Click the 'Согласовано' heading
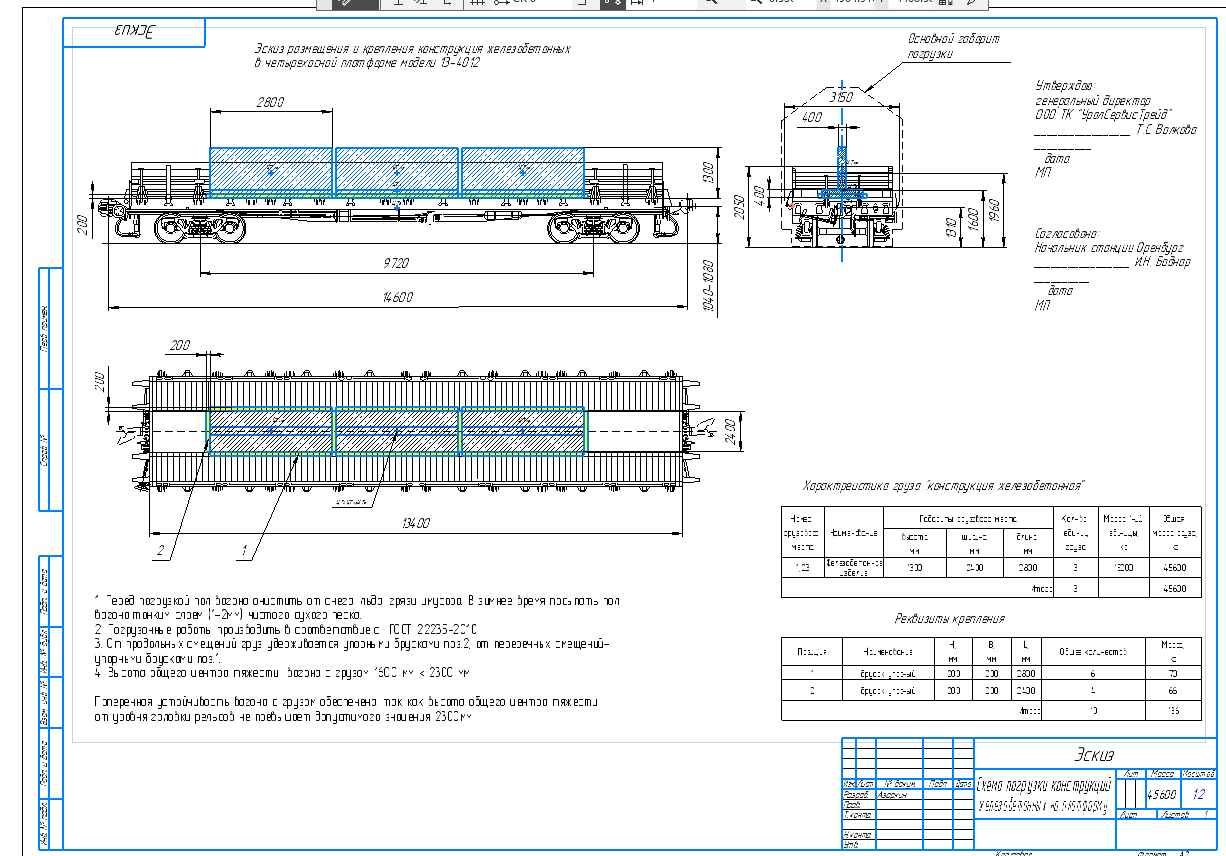The image size is (1226, 856). coord(1069,233)
